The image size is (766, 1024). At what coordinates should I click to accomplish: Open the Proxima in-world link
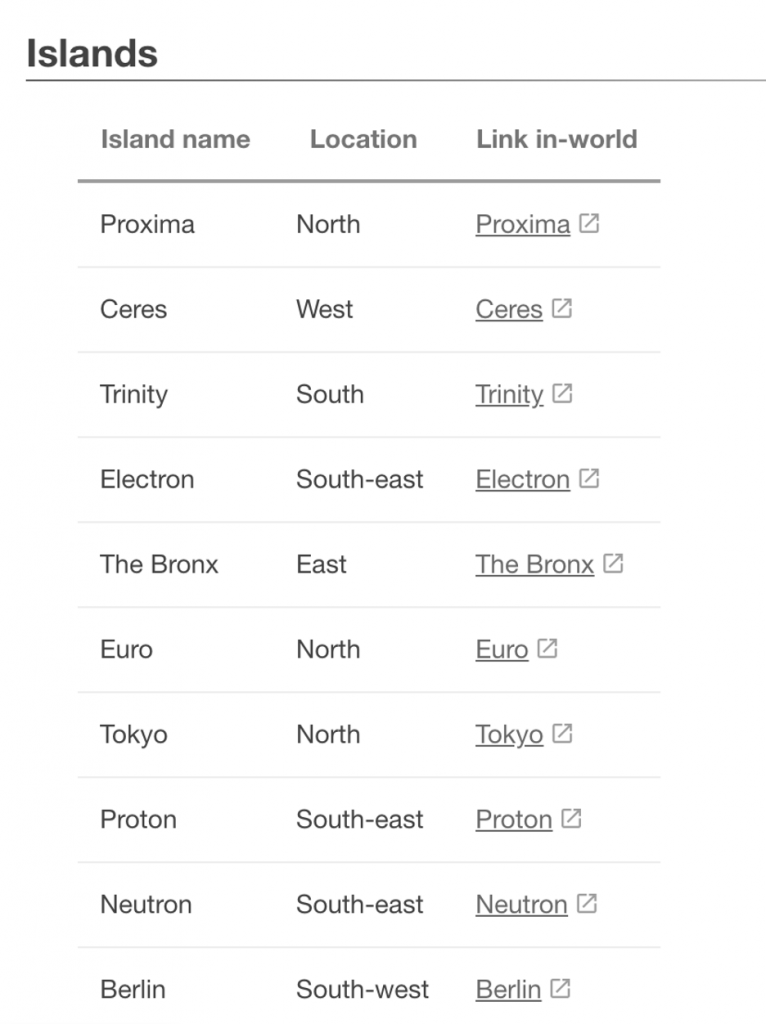coord(522,225)
